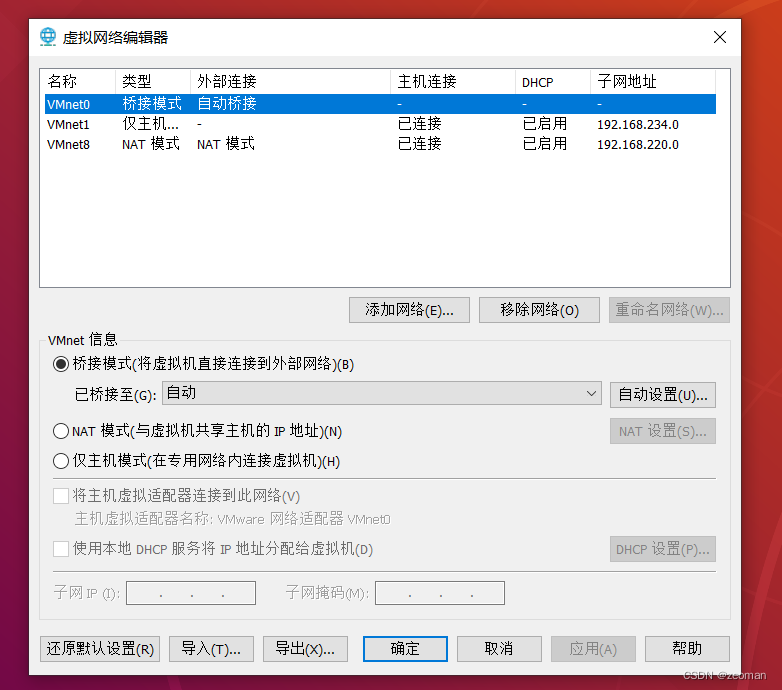Image resolution: width=782 pixels, height=690 pixels.
Task: Click the 应用(A) button
Action: pos(593,649)
